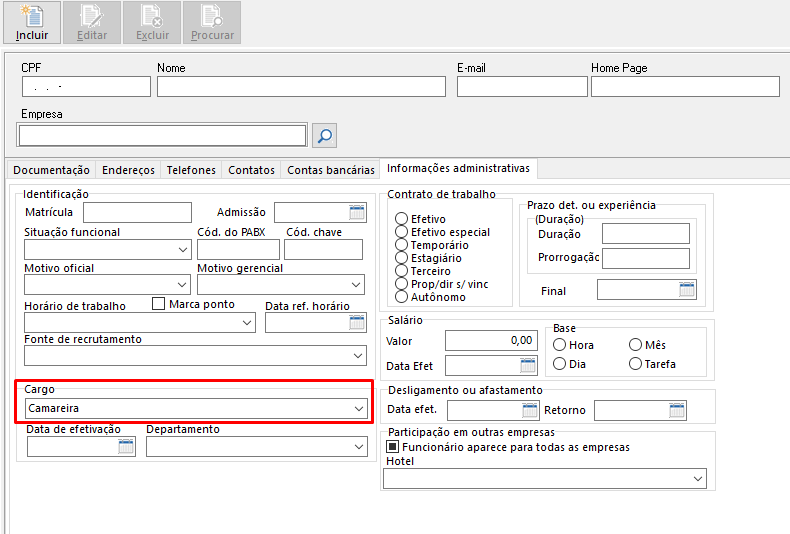Enable the Marca ponto checkbox
790x534 pixels.
(x=158, y=304)
